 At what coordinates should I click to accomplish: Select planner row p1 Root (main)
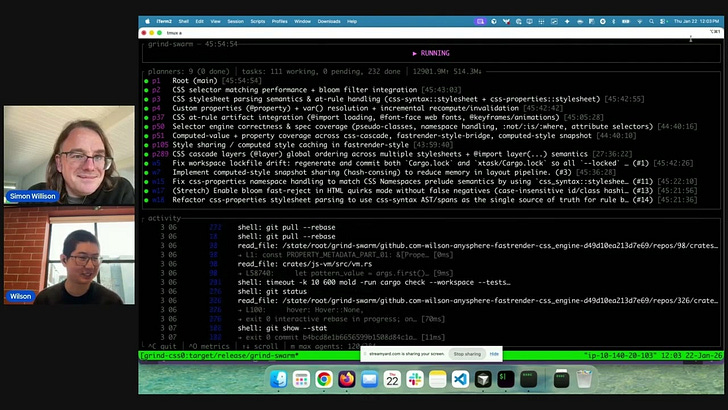pos(203,81)
